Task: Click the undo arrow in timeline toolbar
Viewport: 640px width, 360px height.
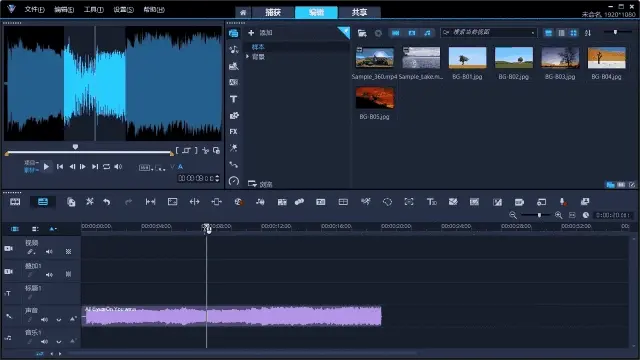Action: [x=107, y=202]
